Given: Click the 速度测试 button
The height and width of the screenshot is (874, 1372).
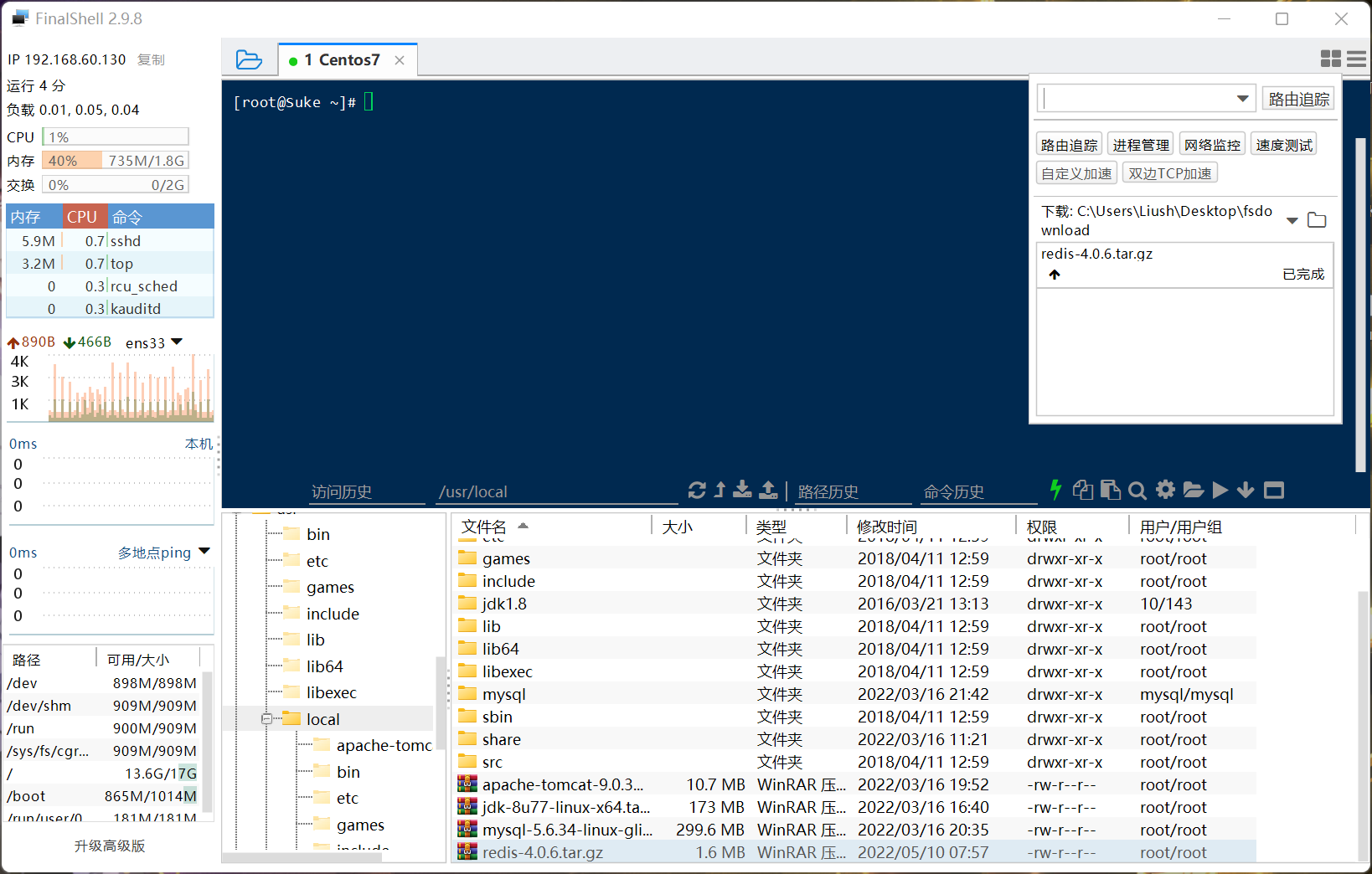Looking at the screenshot, I should pos(1284,145).
